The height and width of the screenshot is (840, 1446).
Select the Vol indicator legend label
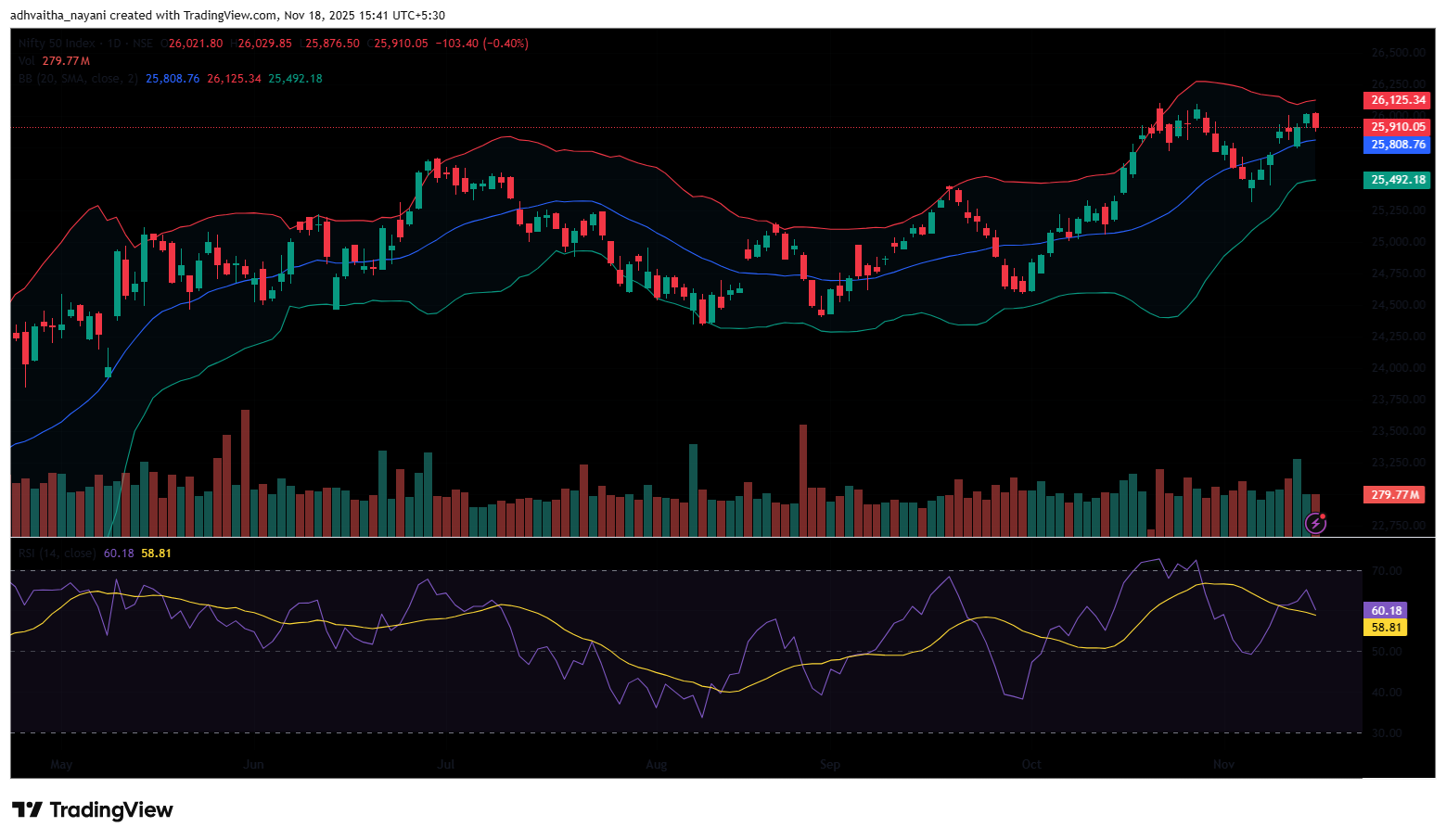(27, 61)
